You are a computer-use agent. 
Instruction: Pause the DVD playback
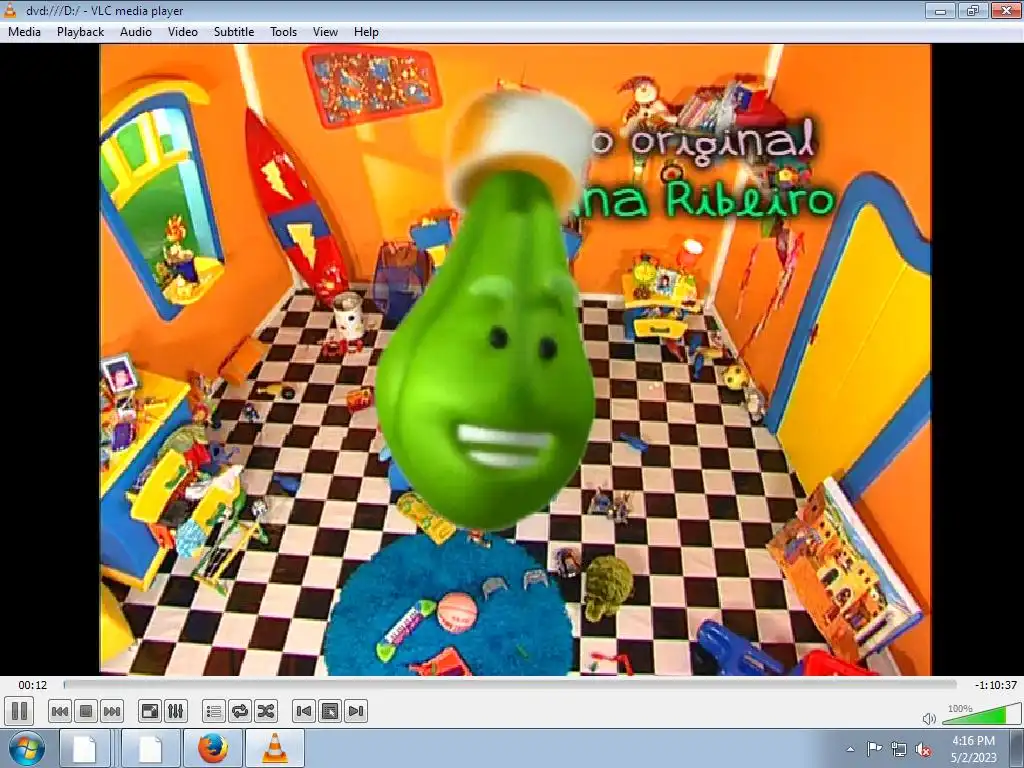point(20,711)
